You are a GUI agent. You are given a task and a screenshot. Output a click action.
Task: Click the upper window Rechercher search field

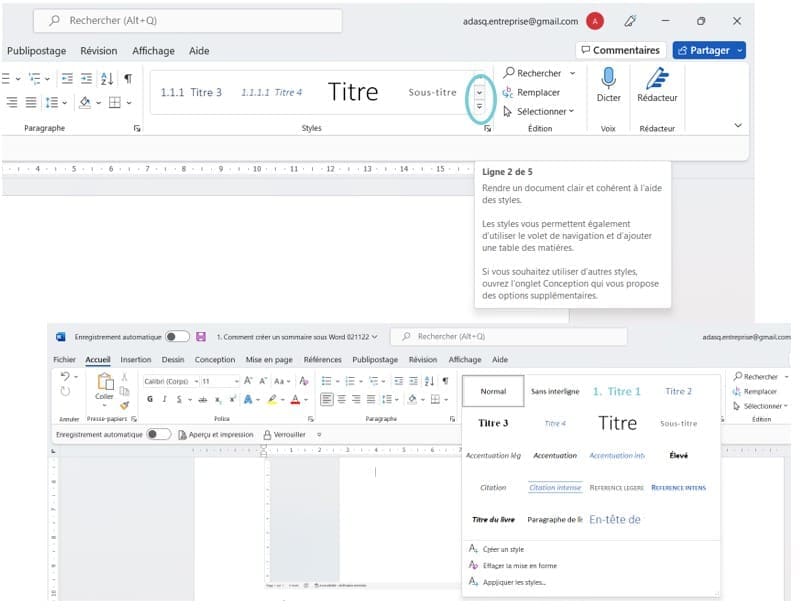click(187, 21)
